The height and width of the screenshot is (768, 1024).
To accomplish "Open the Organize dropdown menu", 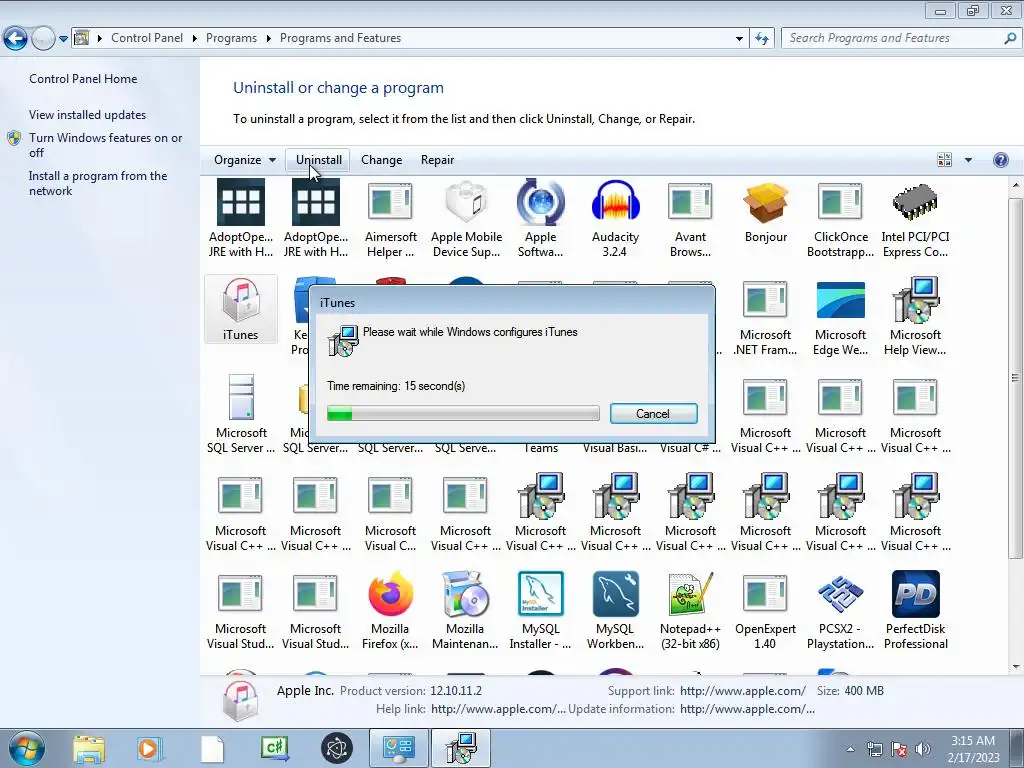I will (x=245, y=160).
